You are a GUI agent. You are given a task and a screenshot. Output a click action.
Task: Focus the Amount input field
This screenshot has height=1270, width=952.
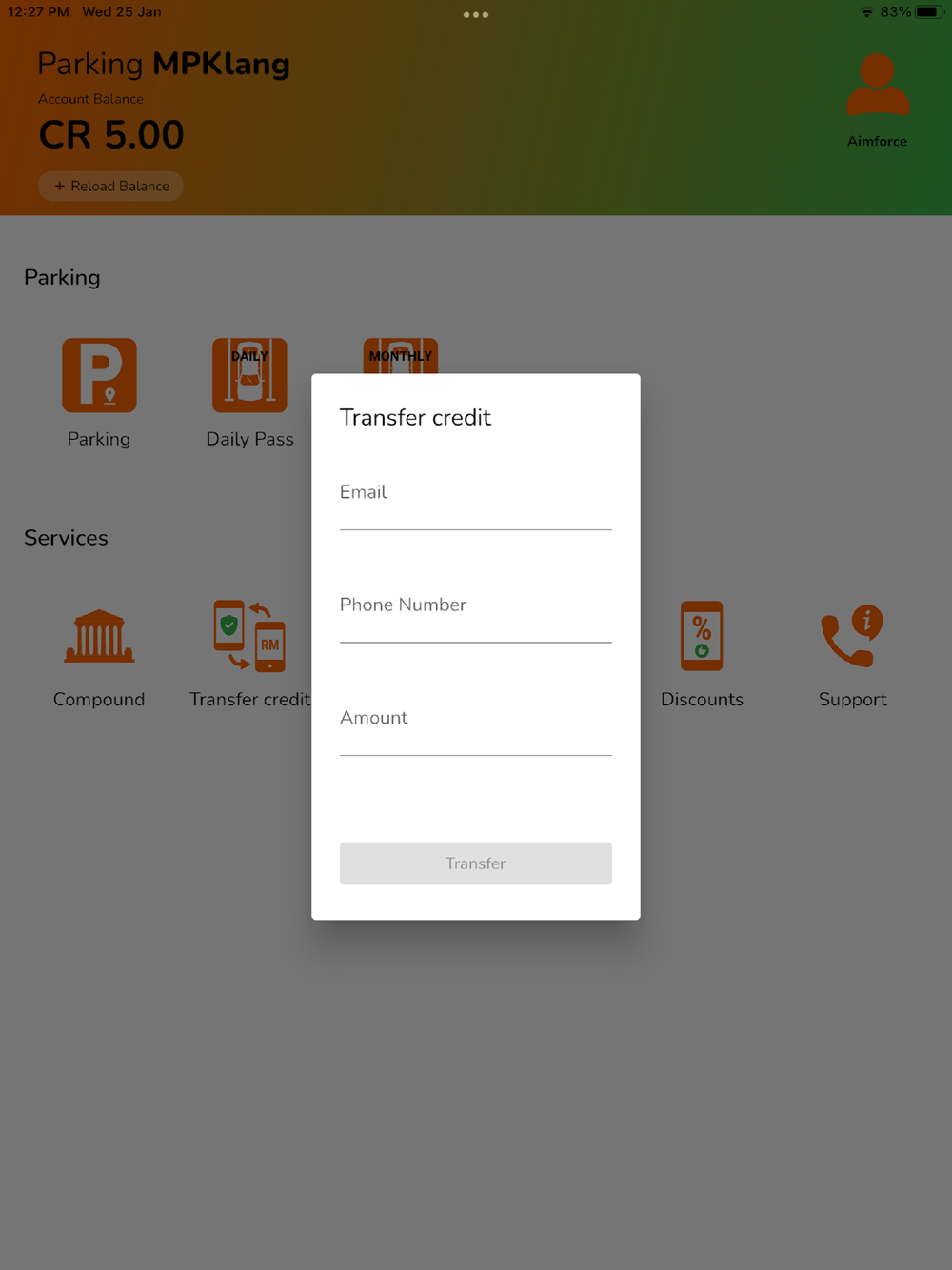tap(476, 727)
